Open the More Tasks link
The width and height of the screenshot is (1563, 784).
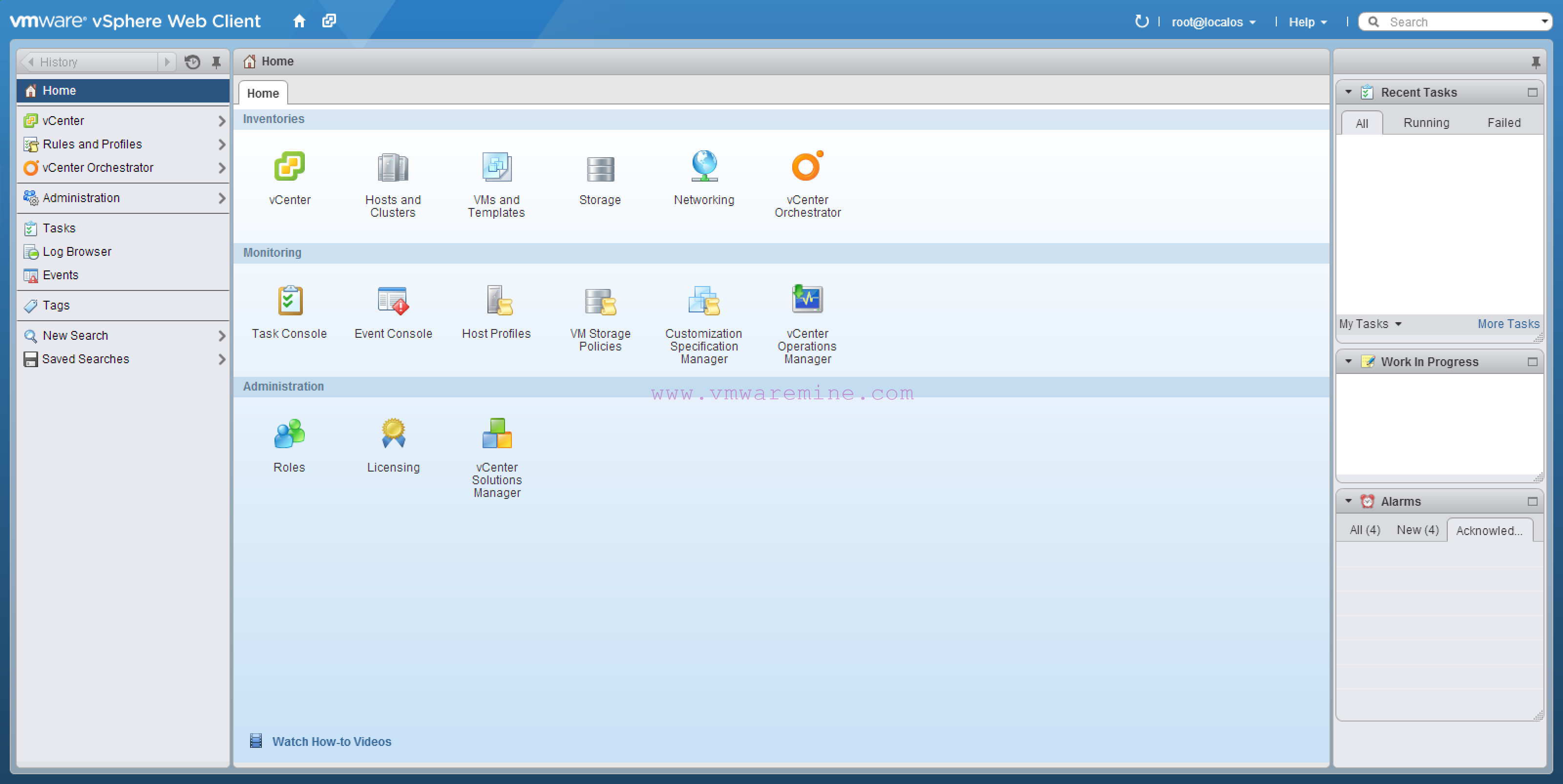coord(1508,324)
